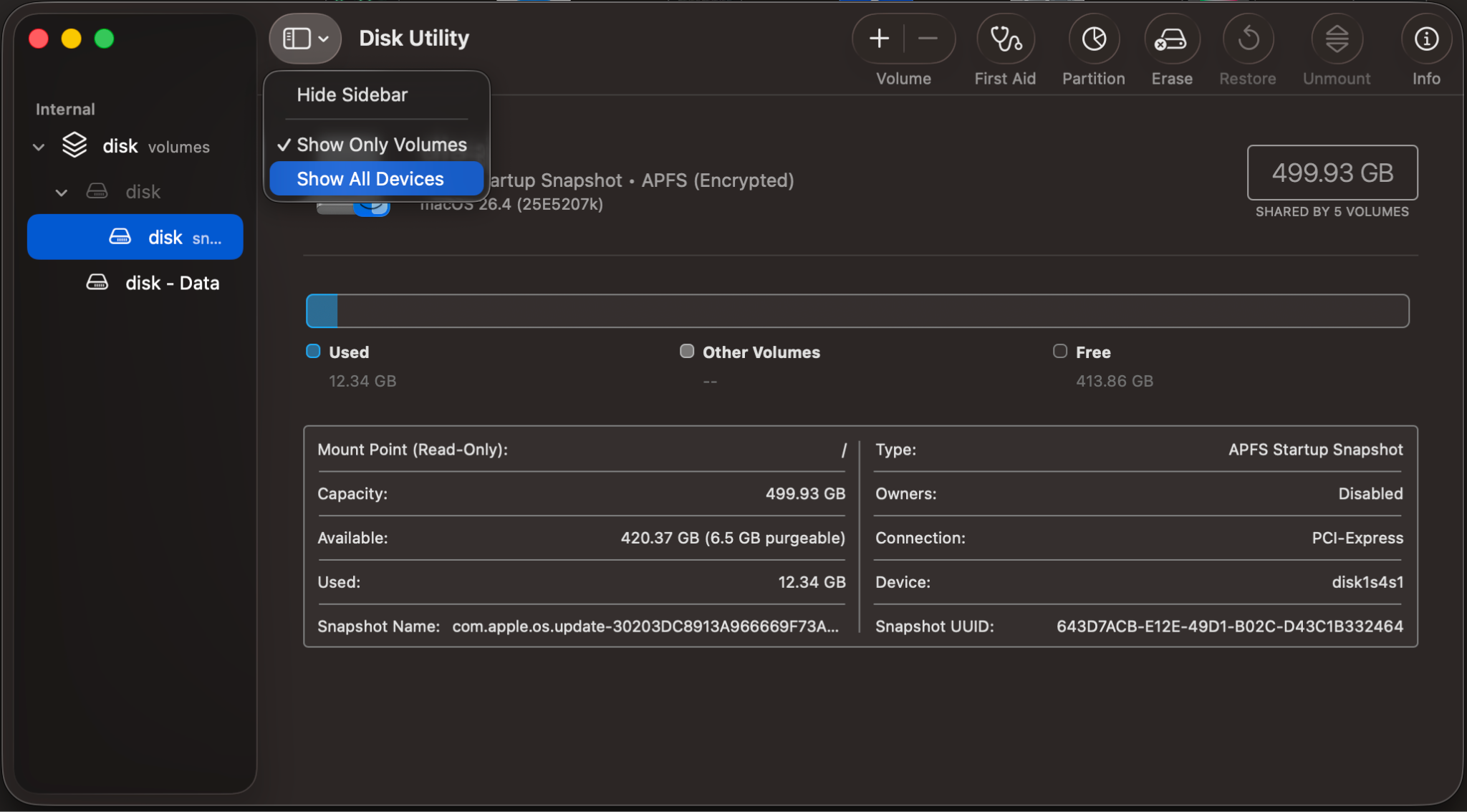The width and height of the screenshot is (1467, 812).
Task: Click the Free legend square
Action: pos(1060,351)
